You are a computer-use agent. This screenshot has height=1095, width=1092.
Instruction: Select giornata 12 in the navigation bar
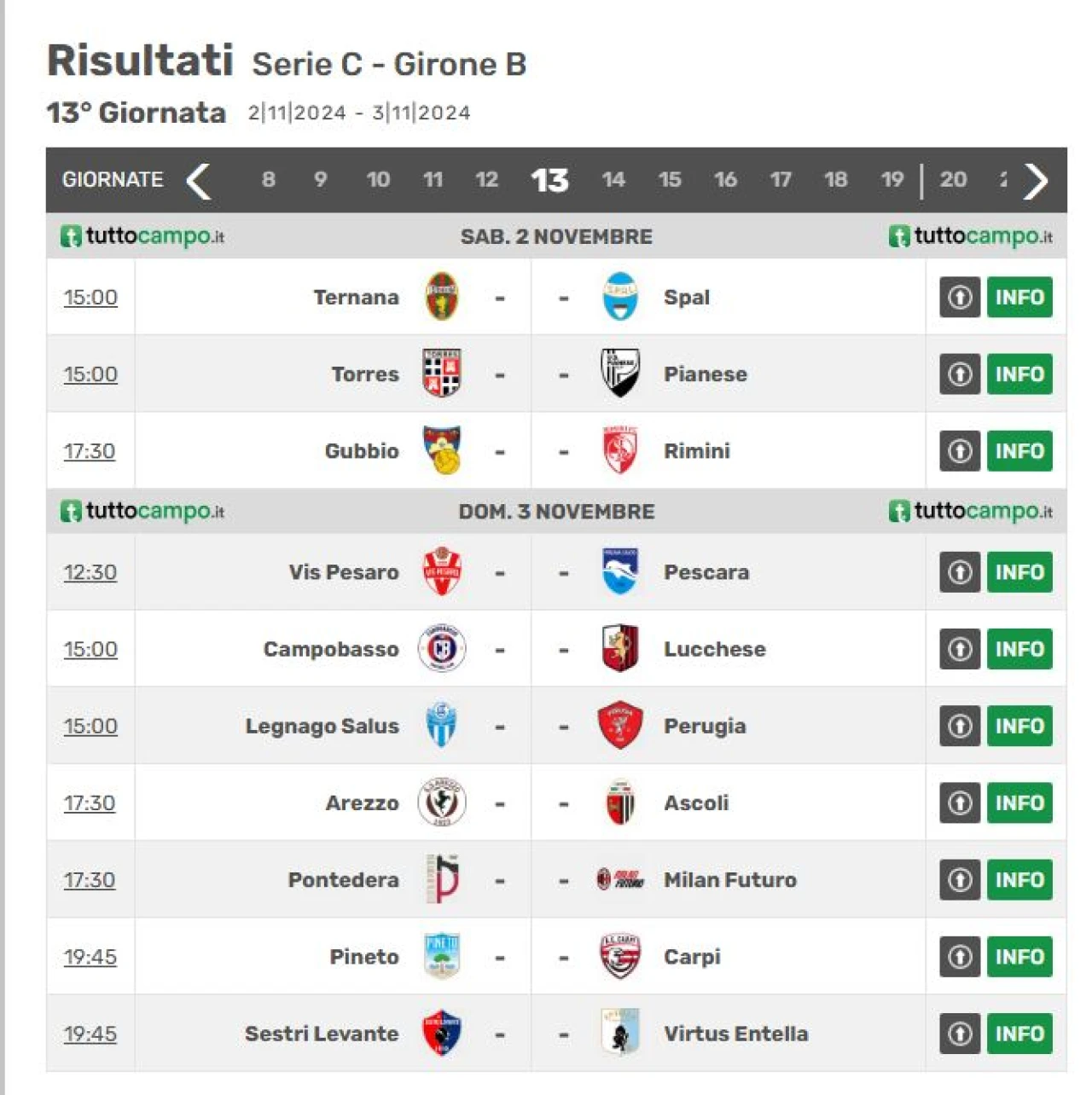[x=486, y=179]
